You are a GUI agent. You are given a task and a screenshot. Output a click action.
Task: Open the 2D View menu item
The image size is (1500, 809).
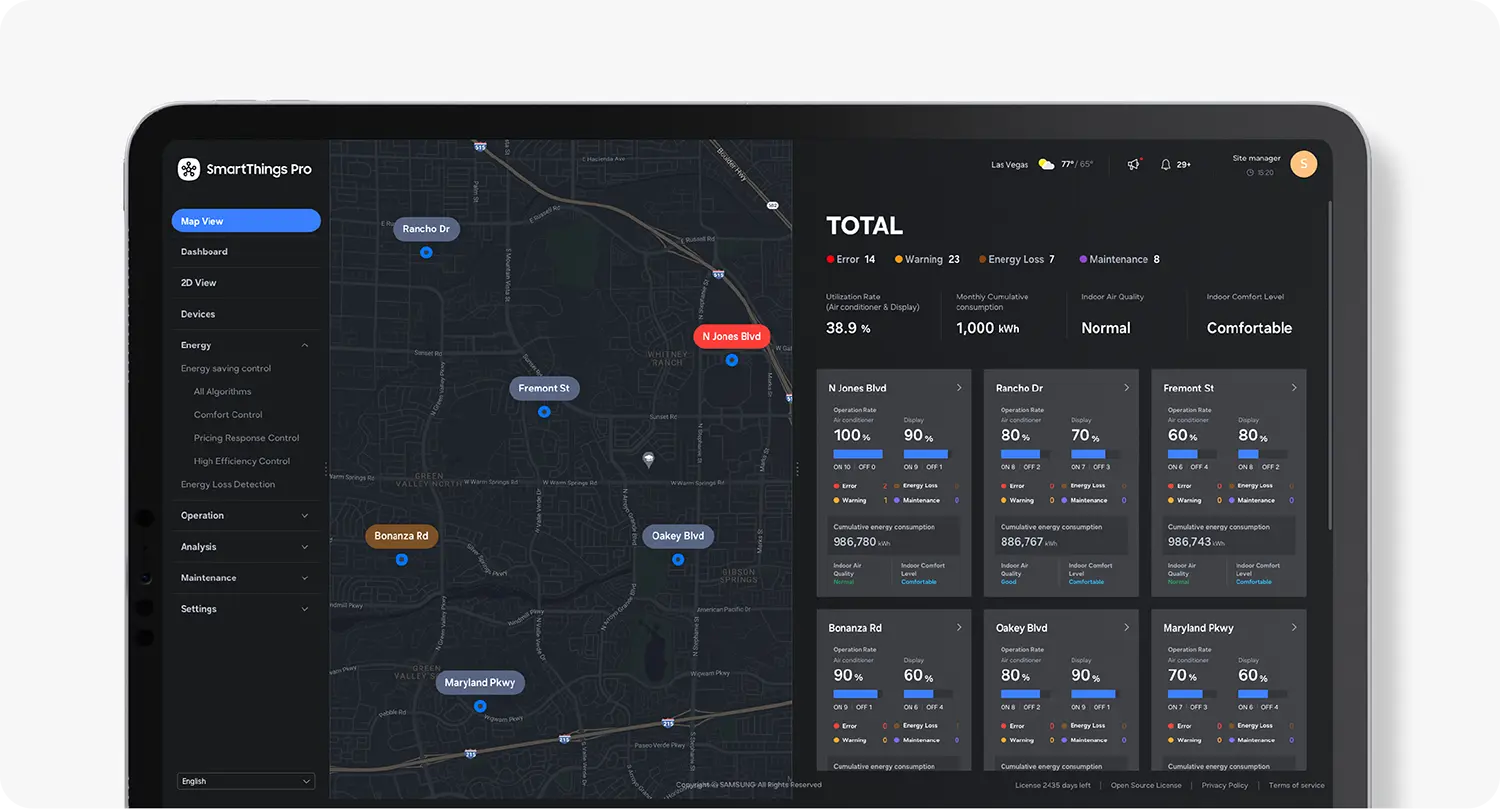click(x=199, y=283)
